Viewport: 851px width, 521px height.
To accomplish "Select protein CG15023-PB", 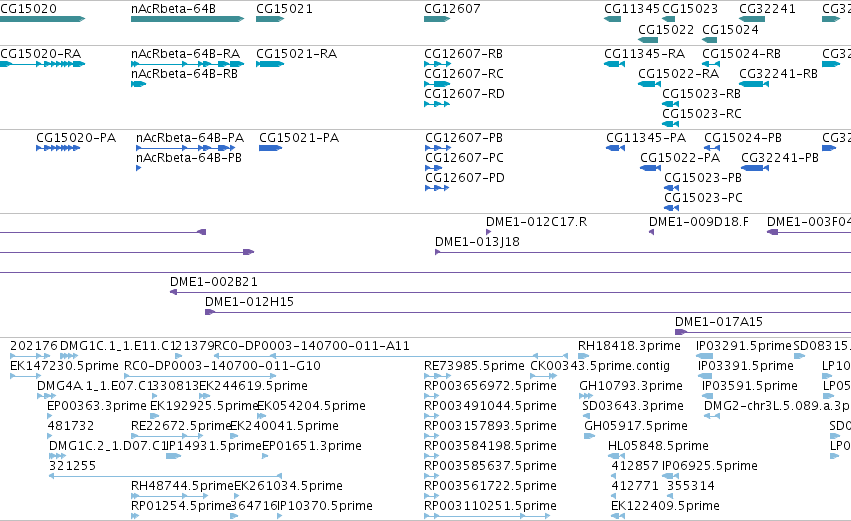I will pyautogui.click(x=703, y=178).
